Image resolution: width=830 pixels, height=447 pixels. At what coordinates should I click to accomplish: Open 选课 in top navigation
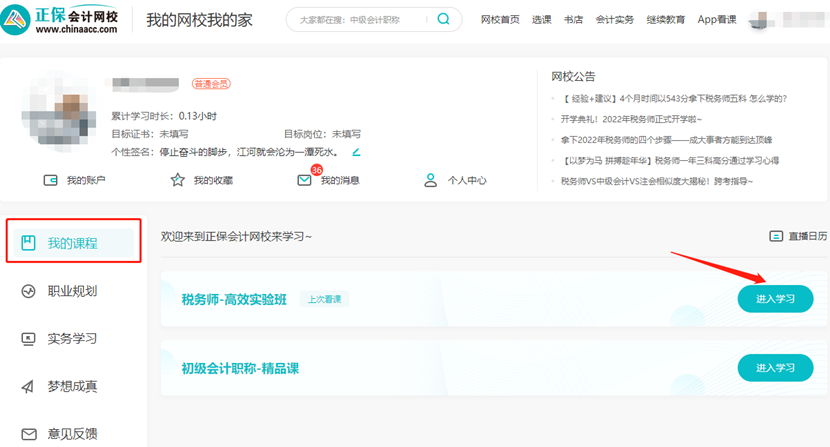(542, 20)
